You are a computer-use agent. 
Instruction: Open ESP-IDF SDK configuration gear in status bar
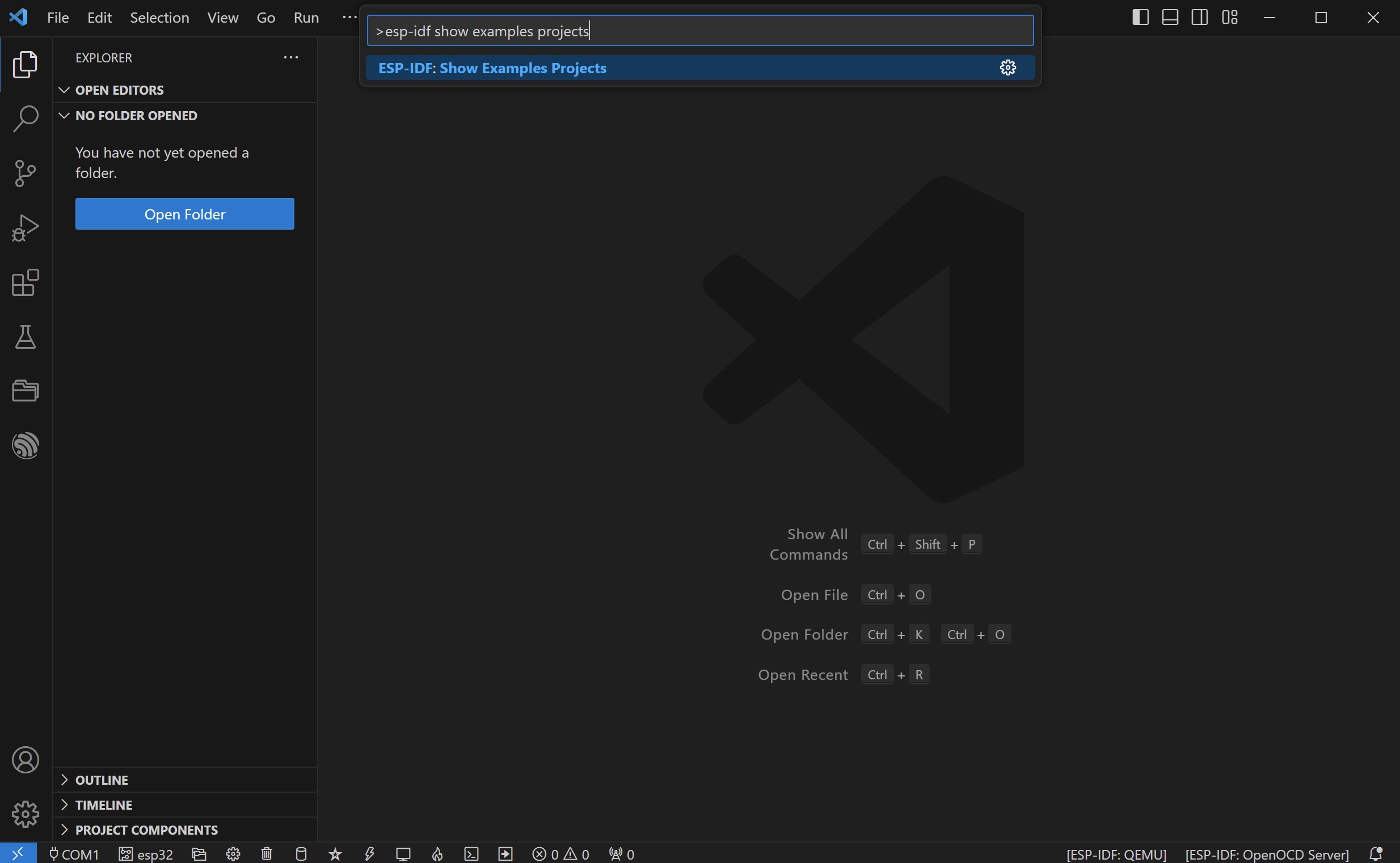point(233,854)
